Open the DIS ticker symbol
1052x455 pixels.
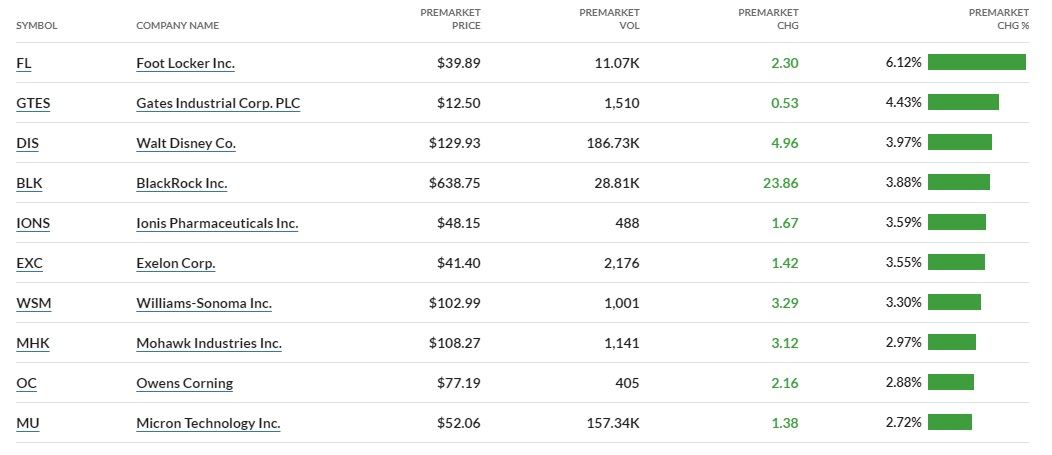click(27, 143)
